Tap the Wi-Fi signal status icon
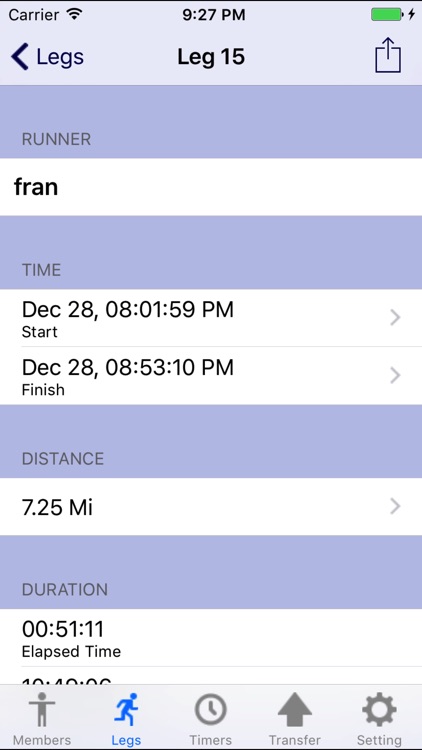The image size is (422, 750). click(74, 14)
